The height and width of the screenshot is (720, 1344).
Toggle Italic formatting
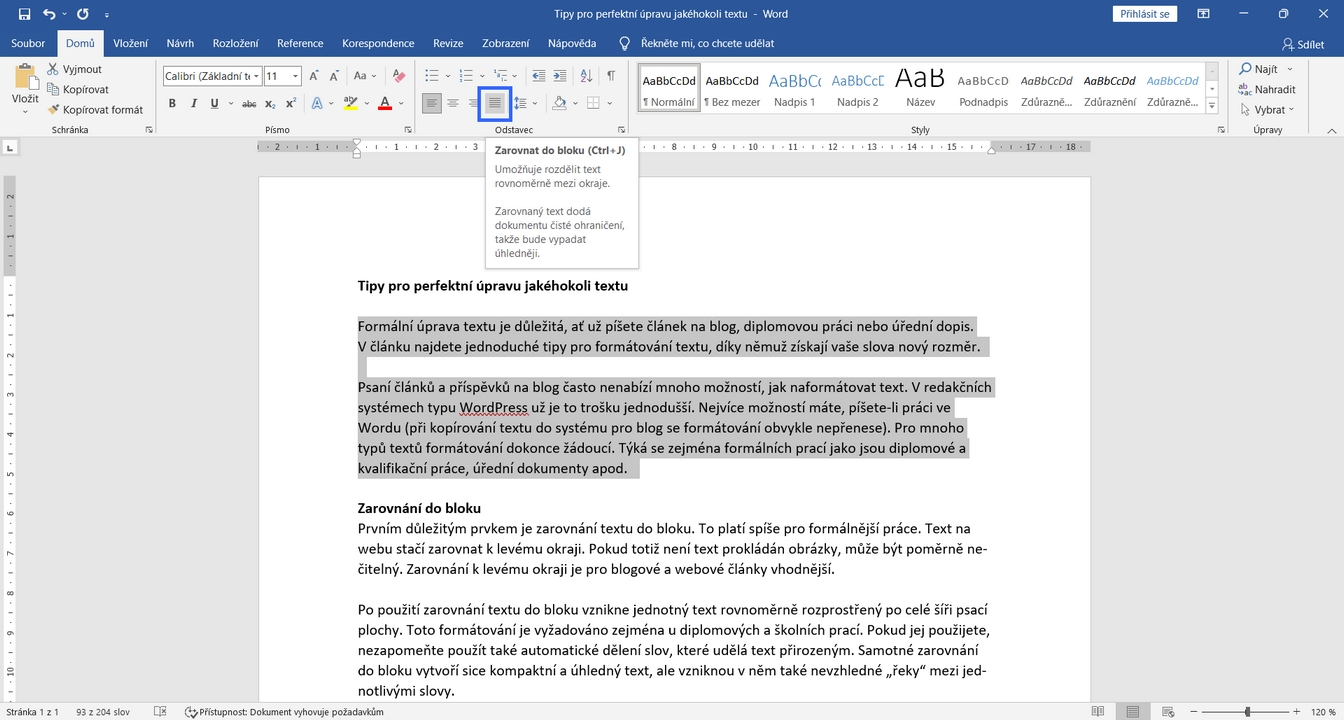(x=193, y=103)
